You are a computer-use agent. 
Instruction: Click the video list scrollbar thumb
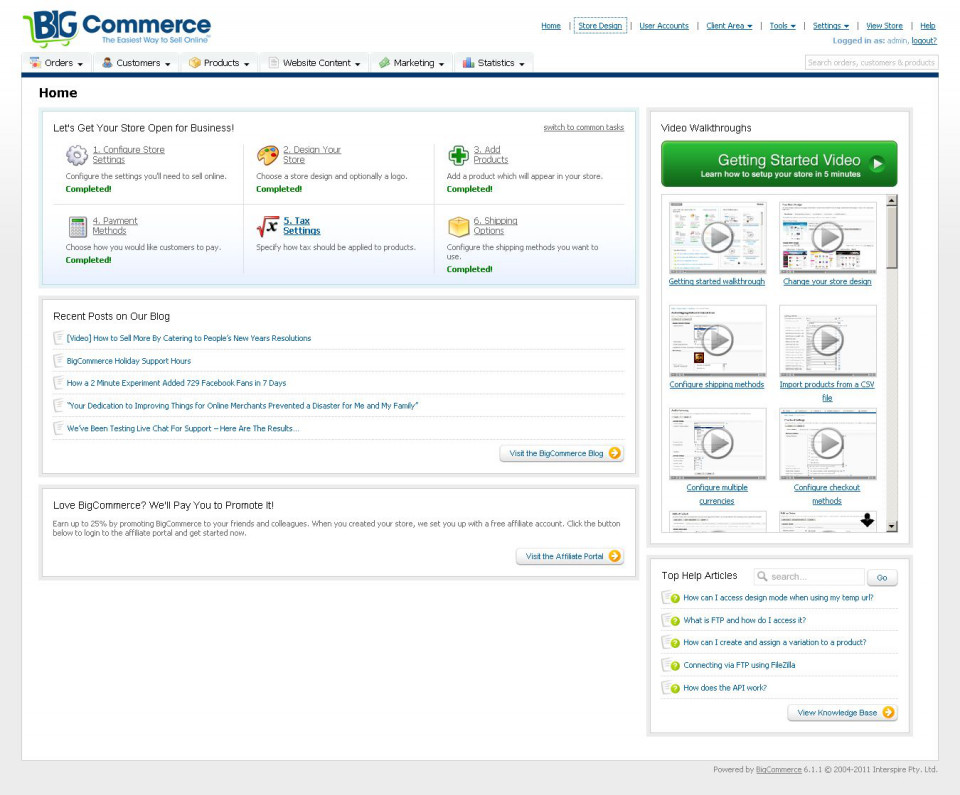[x=891, y=237]
